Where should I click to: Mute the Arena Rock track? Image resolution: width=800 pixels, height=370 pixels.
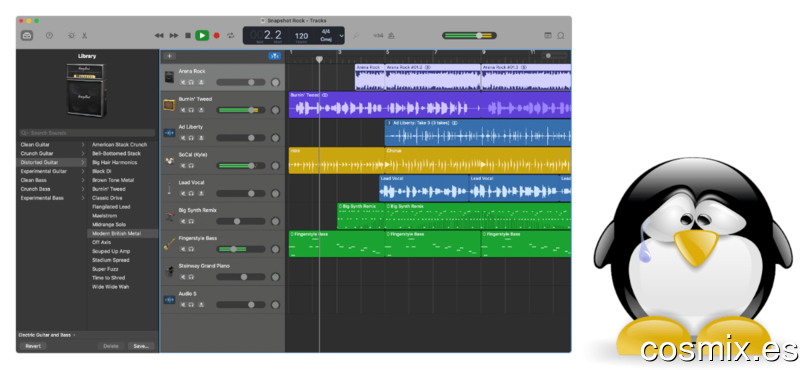tap(183, 82)
